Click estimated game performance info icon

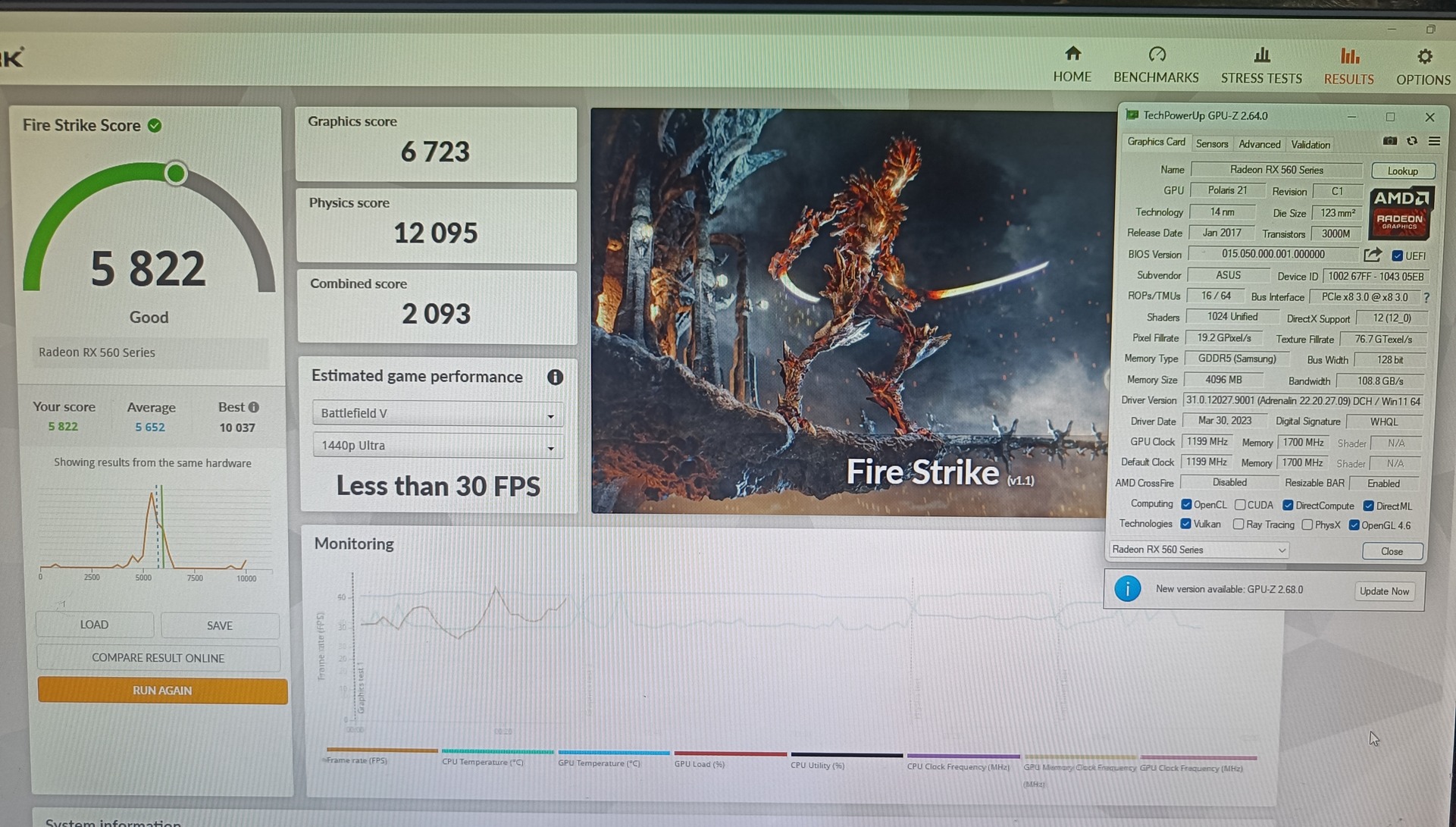click(555, 377)
